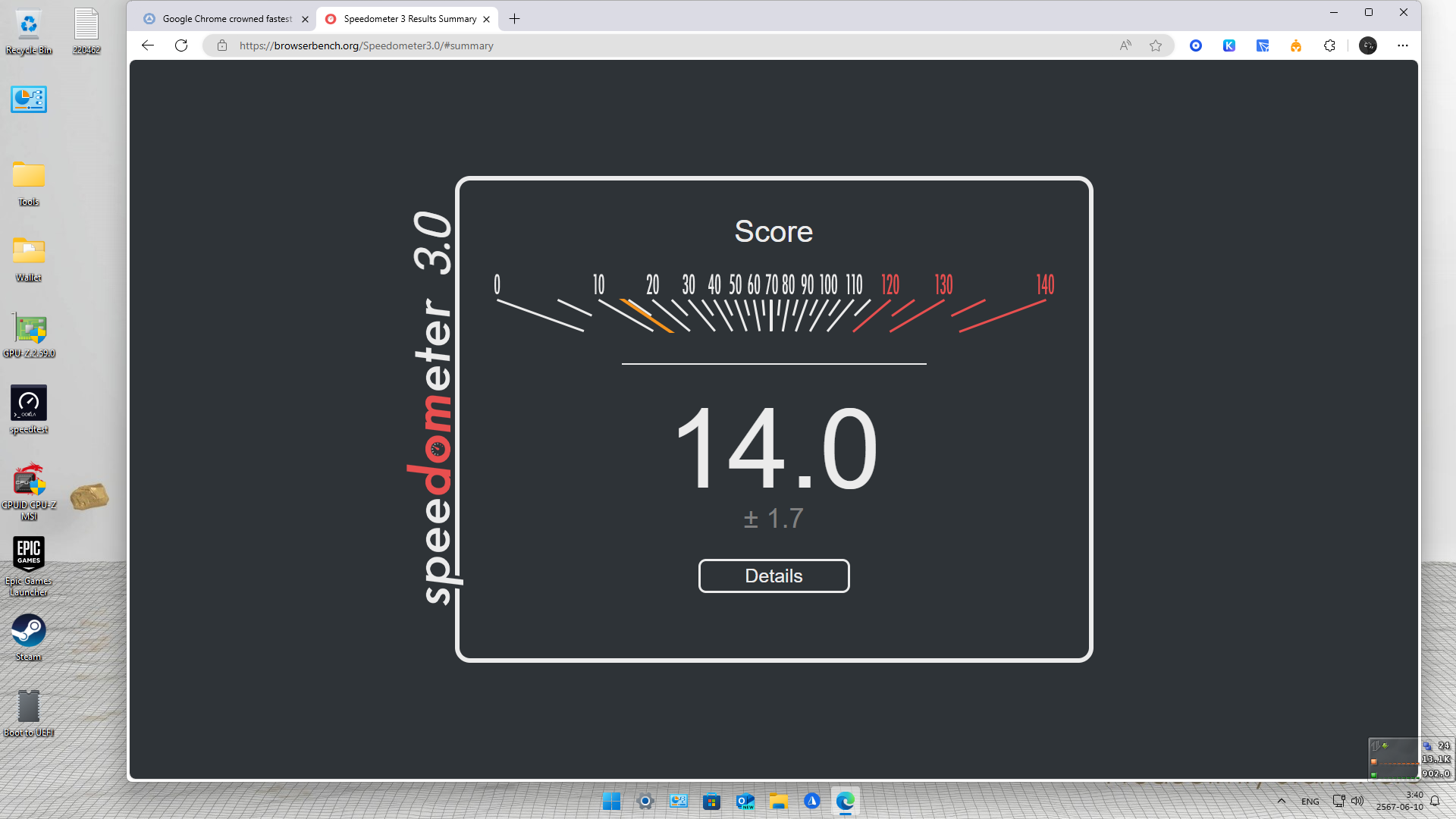Launch the Steam desktop icon
This screenshot has height=819, width=1456.
click(28, 629)
